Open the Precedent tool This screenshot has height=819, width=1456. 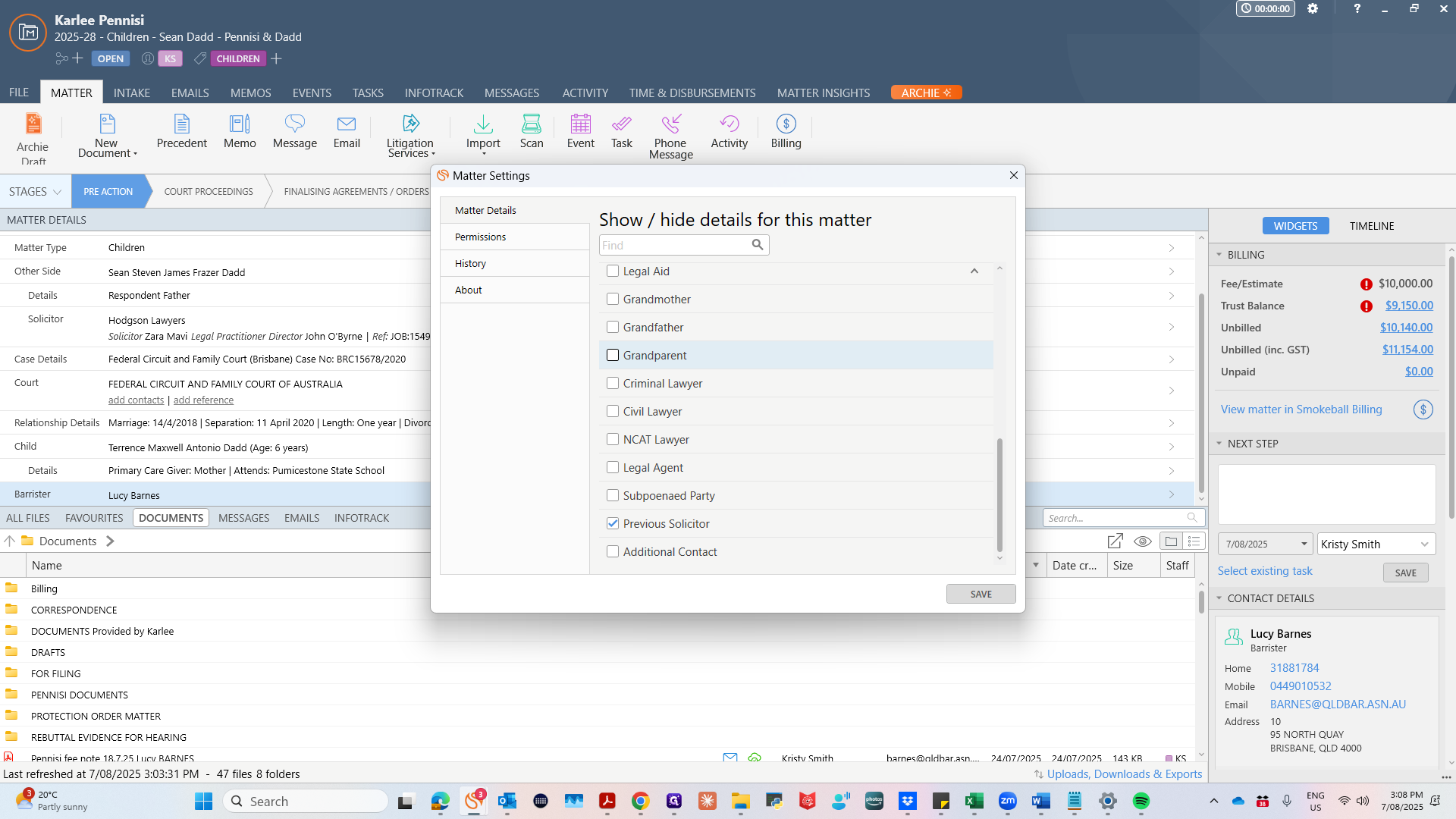click(x=181, y=132)
